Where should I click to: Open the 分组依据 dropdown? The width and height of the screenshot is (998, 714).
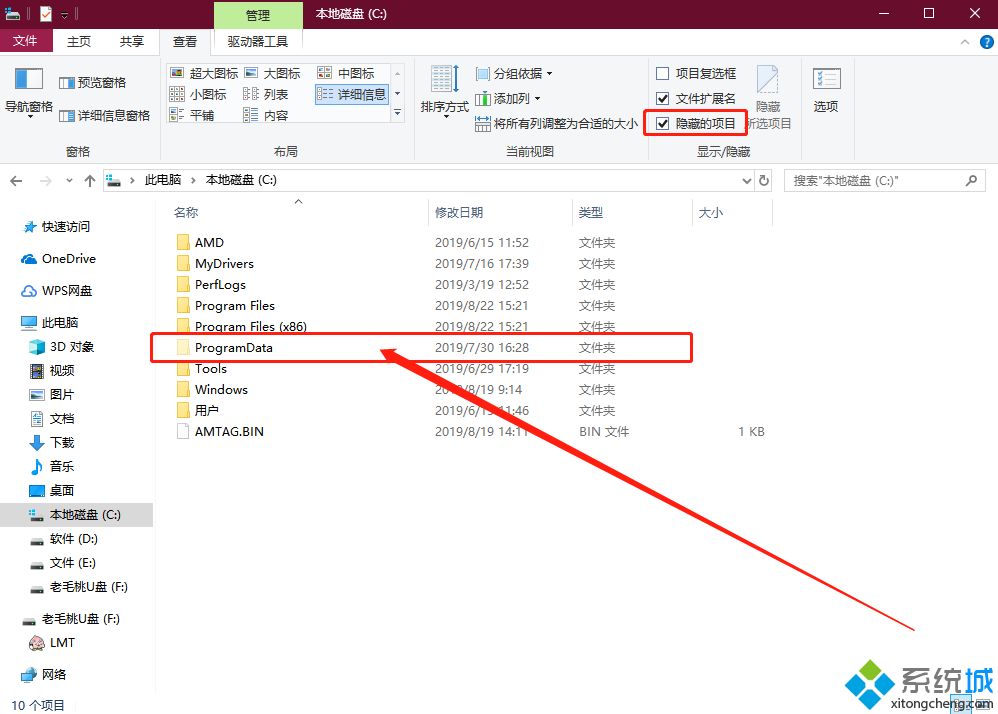[x=514, y=74]
